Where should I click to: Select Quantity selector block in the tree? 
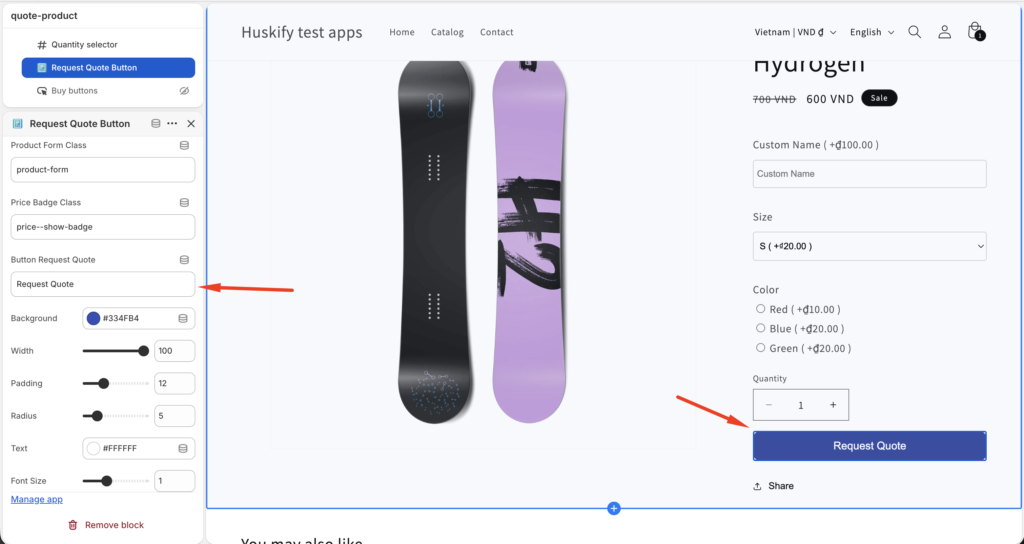pyautogui.click(x=84, y=45)
